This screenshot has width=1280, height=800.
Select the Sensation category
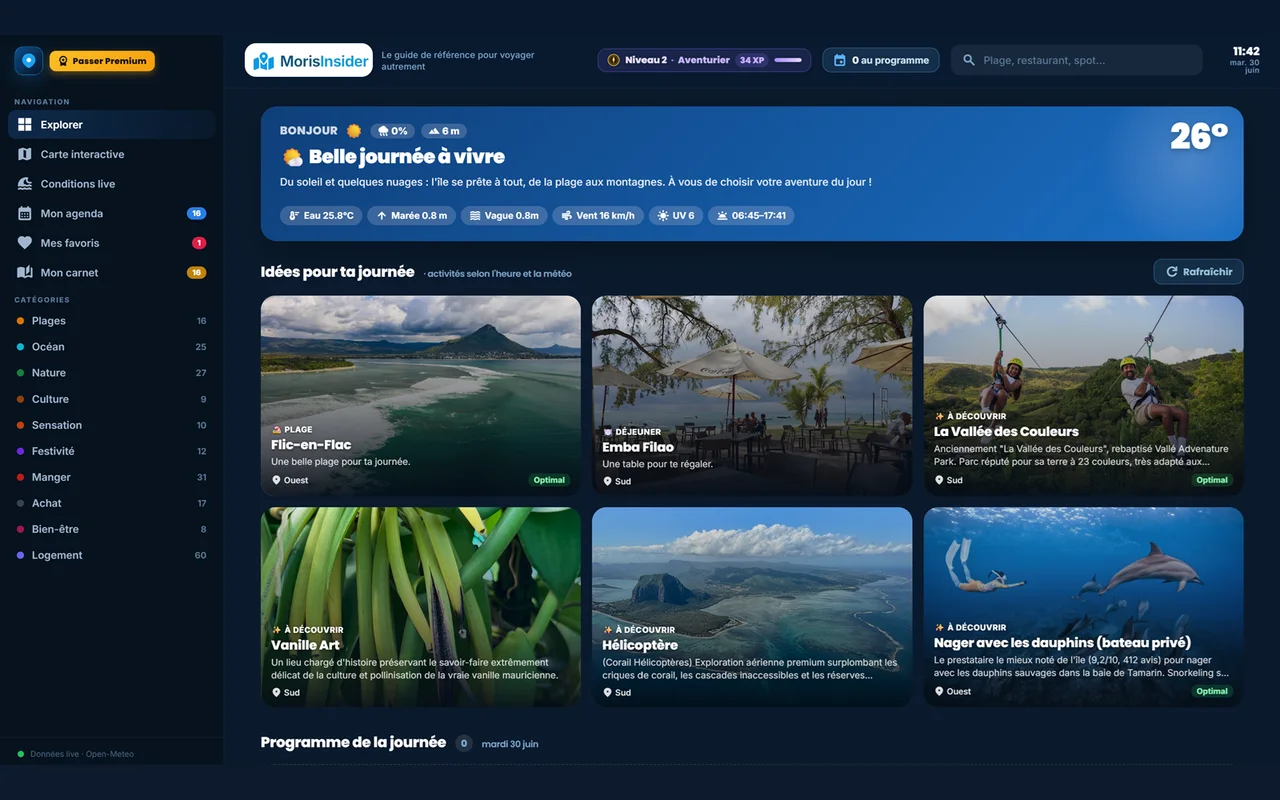coord(112,425)
